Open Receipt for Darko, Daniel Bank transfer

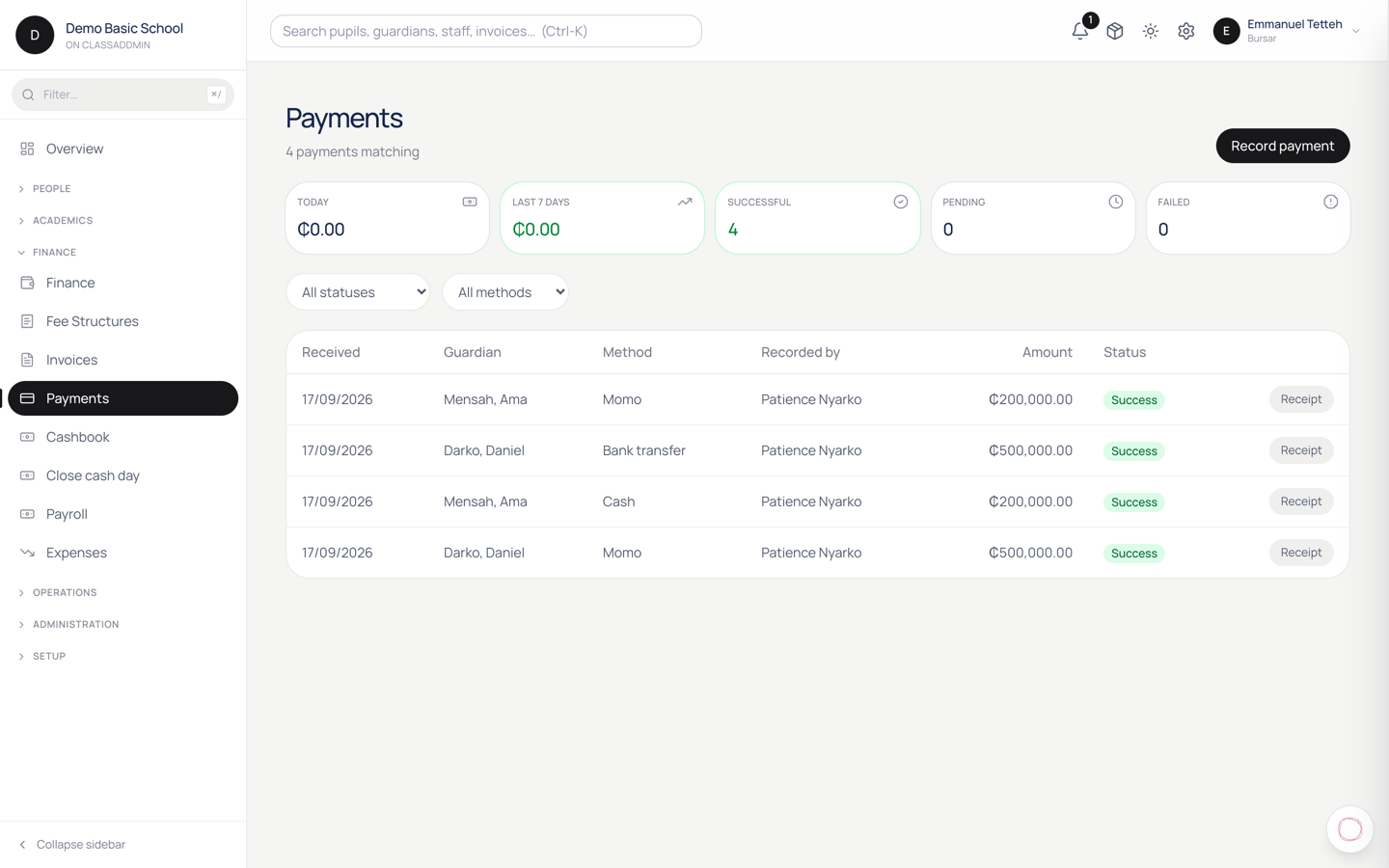pyautogui.click(x=1300, y=450)
